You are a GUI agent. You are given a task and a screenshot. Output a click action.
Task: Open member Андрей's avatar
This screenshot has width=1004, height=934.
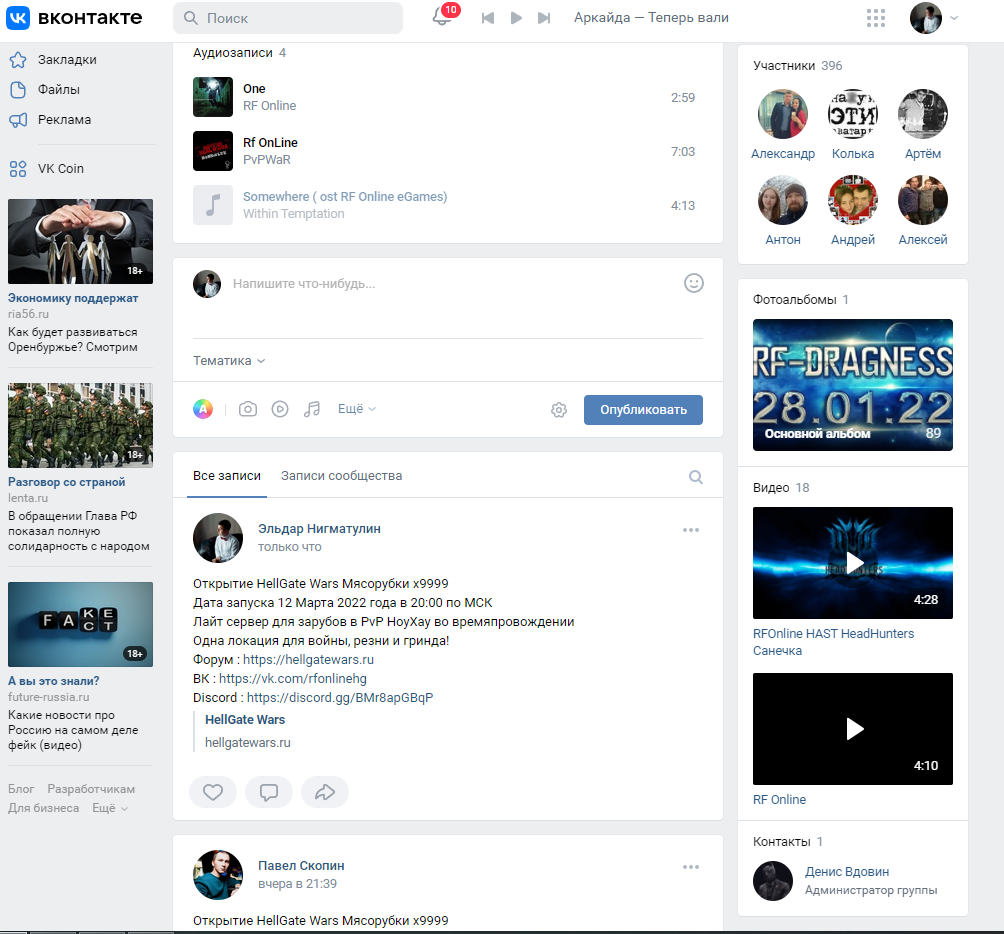point(852,200)
